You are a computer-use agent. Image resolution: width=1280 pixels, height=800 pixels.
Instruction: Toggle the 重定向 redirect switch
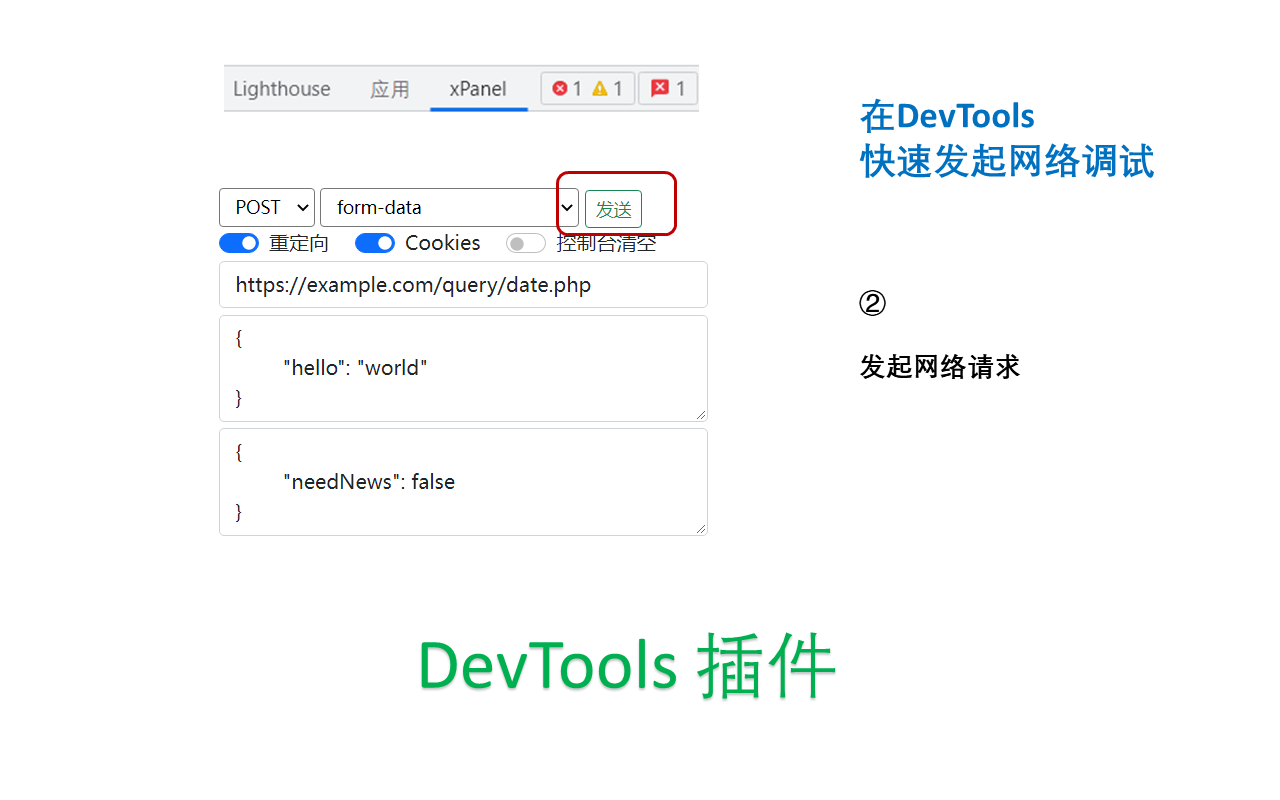pyautogui.click(x=239, y=243)
